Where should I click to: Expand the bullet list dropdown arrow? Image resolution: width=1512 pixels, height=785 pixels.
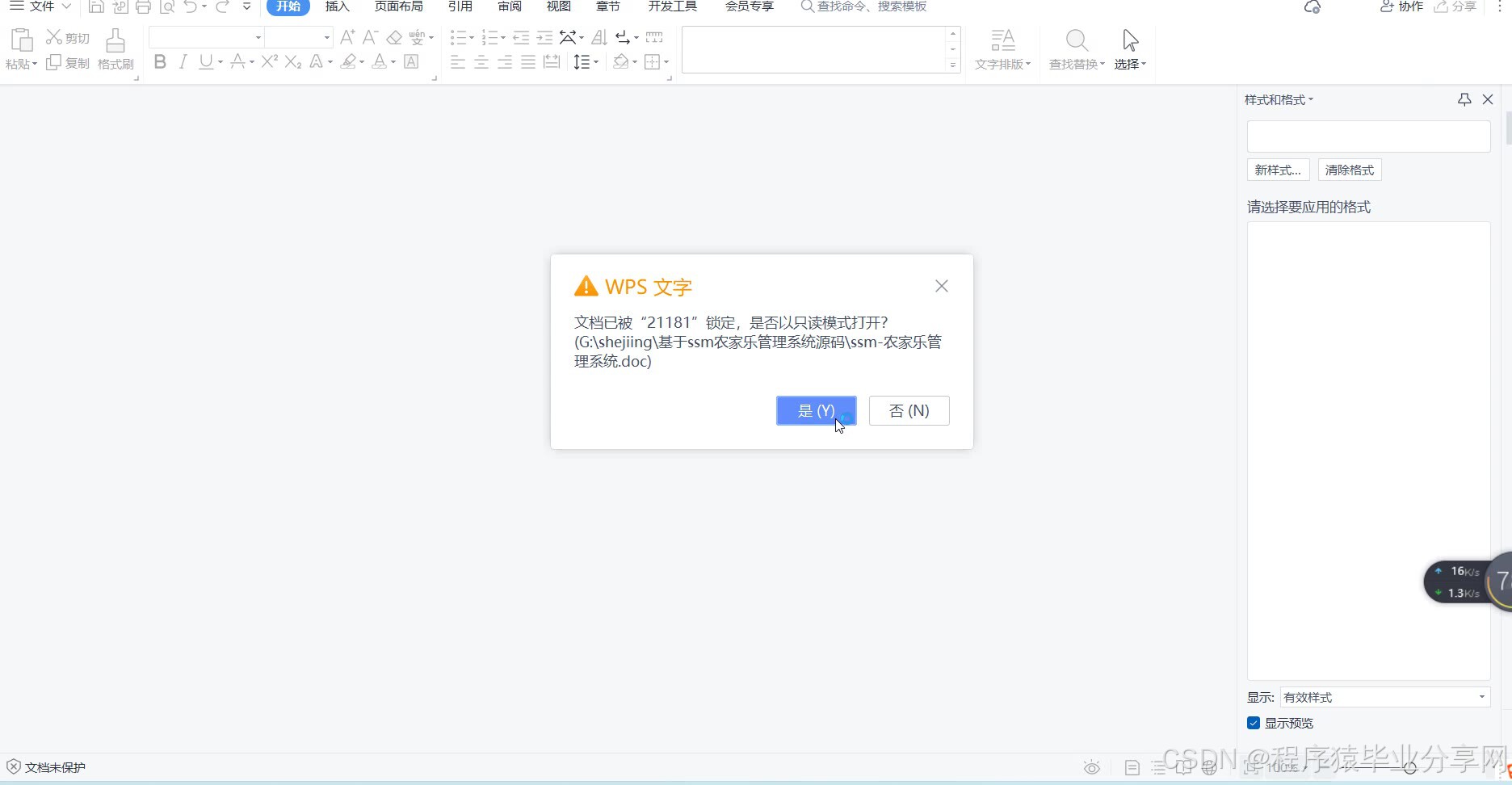(472, 38)
